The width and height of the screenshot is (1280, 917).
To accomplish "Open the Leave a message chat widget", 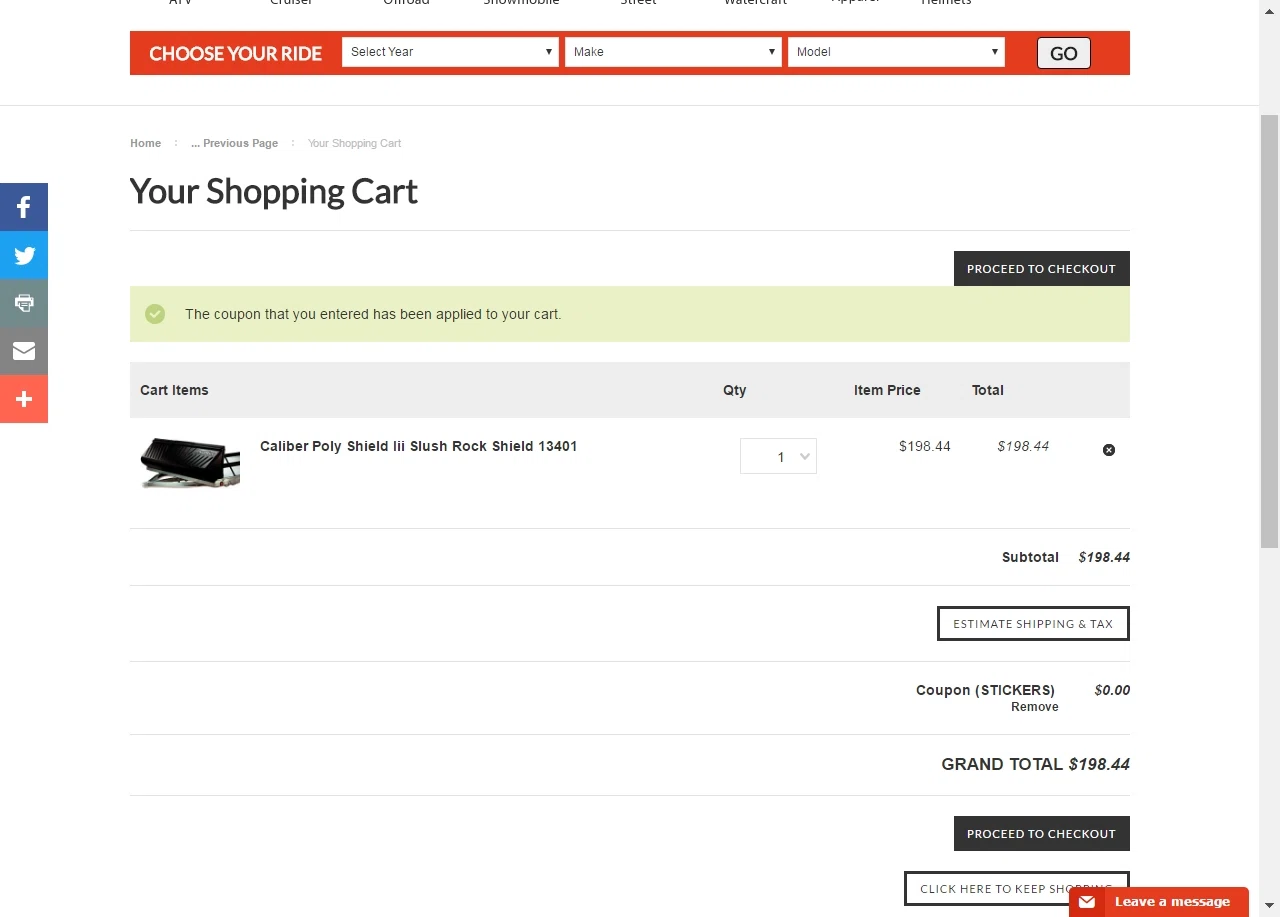I will pyautogui.click(x=1159, y=902).
